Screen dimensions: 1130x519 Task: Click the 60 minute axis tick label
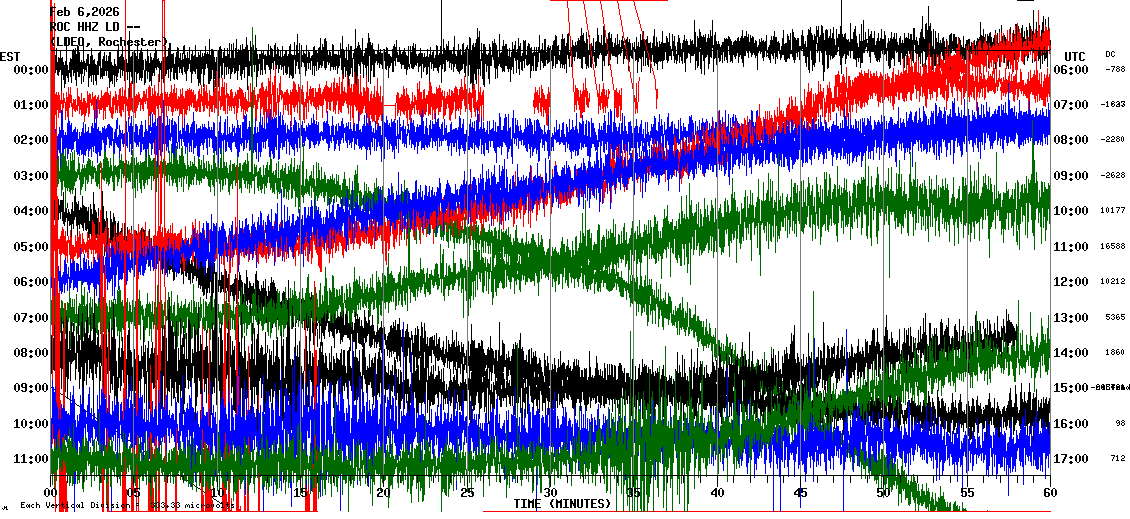[x=1050, y=492]
